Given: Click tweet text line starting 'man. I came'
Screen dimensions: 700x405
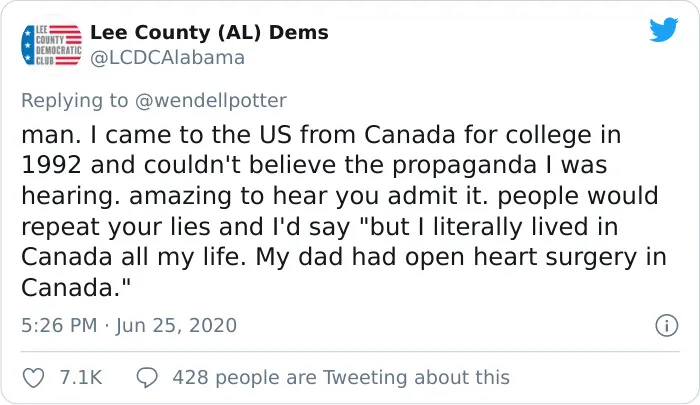Looking at the screenshot, I should (321, 135).
